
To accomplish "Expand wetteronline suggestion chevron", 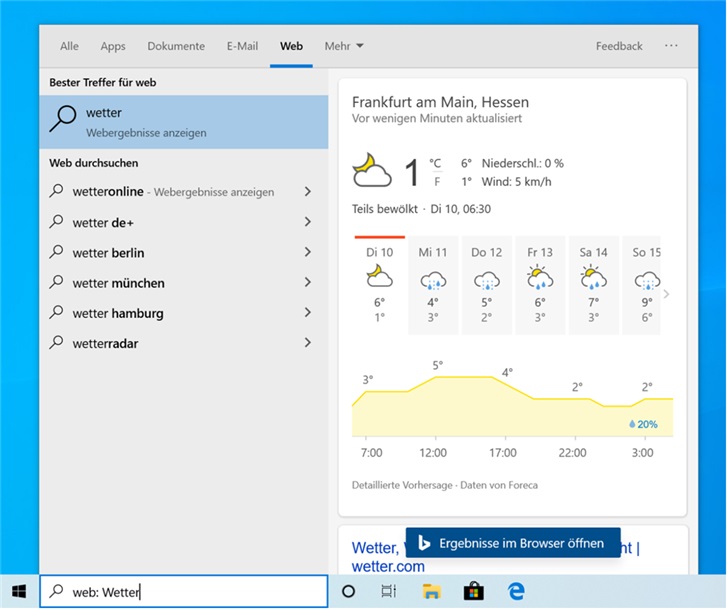I will point(307,192).
